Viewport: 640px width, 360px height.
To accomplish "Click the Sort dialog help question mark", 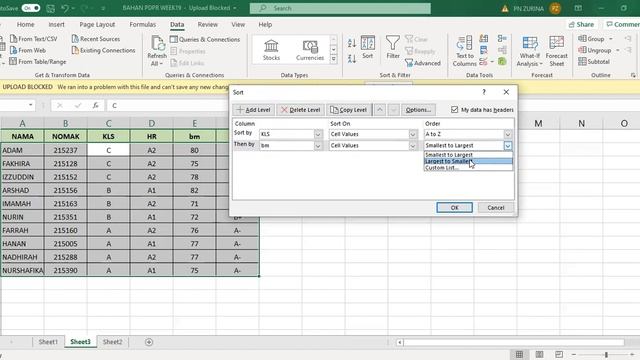I will click(x=484, y=92).
